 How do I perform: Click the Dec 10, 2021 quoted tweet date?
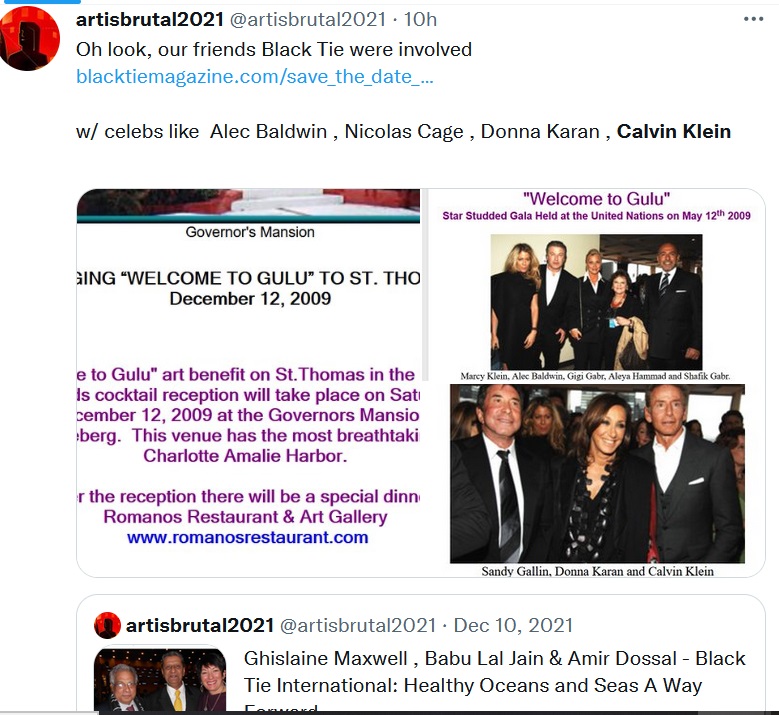pos(513,625)
